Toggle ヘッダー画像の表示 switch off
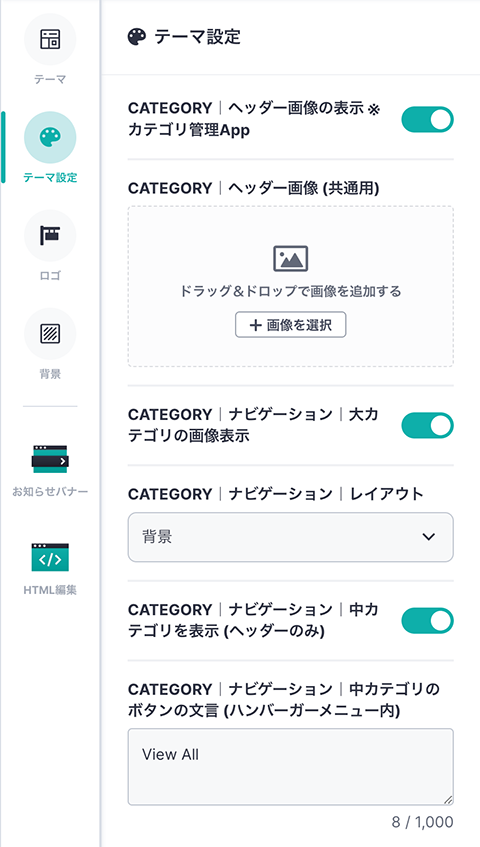This screenshot has width=480, height=847. point(427,119)
